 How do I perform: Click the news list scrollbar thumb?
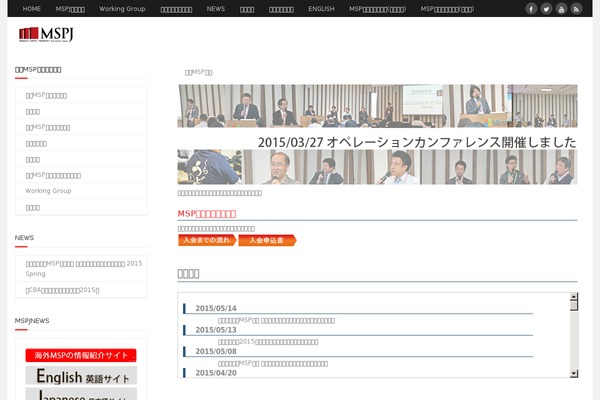pyautogui.click(x=574, y=305)
